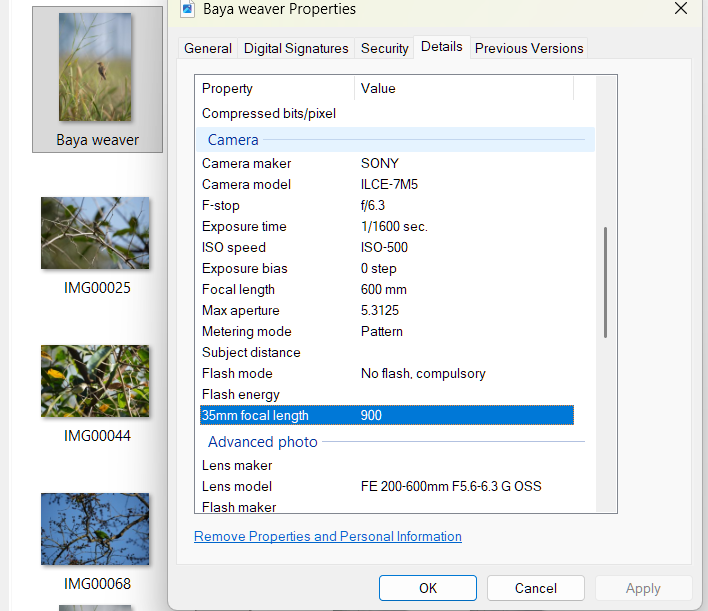Select the Camera model row
The image size is (708, 611).
tap(246, 184)
